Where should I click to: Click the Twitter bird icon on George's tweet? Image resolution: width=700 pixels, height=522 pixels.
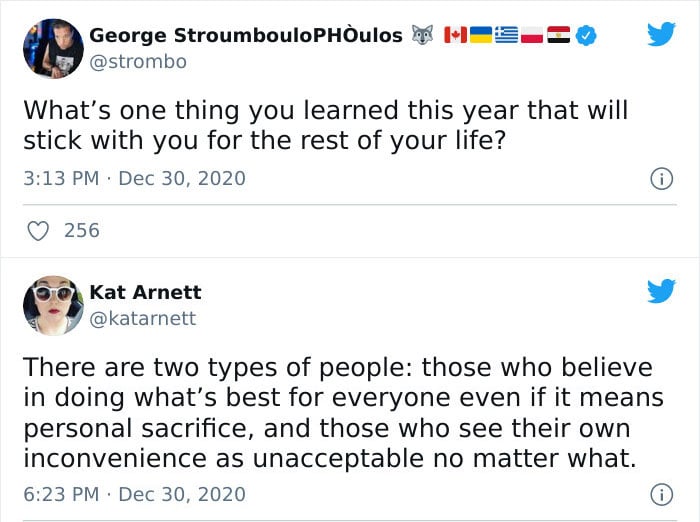(662, 34)
